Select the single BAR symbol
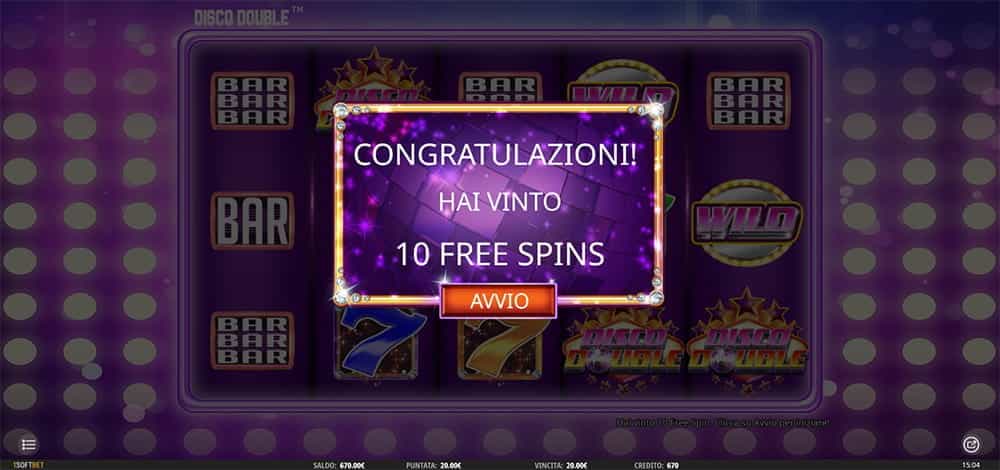Viewport: 1000px width, 470px height. (252, 221)
